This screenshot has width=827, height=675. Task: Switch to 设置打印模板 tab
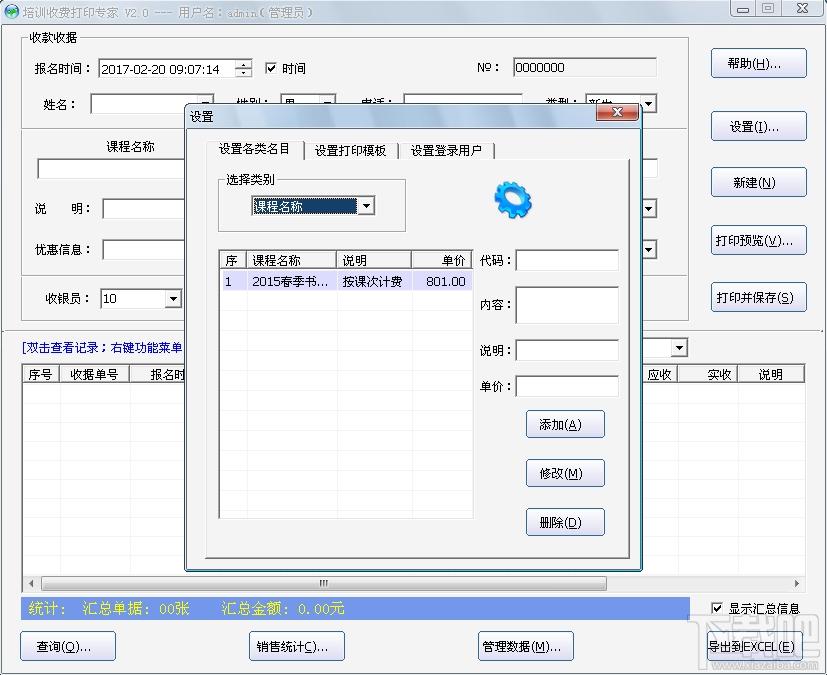point(350,151)
